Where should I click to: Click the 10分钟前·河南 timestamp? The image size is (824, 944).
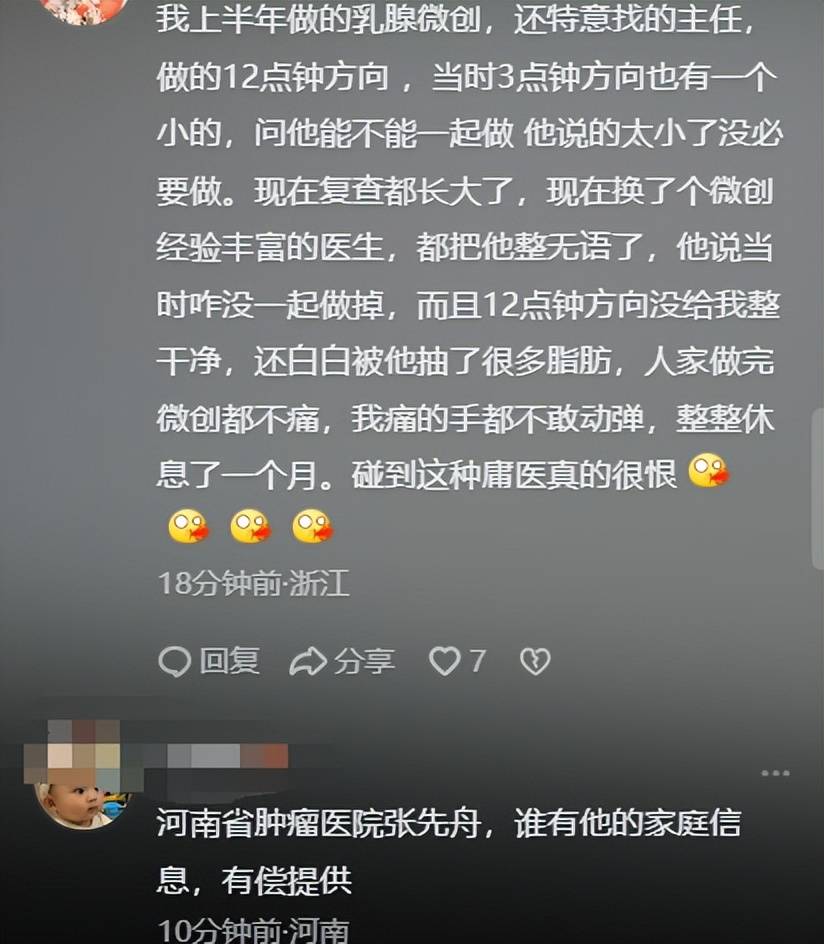tap(253, 930)
